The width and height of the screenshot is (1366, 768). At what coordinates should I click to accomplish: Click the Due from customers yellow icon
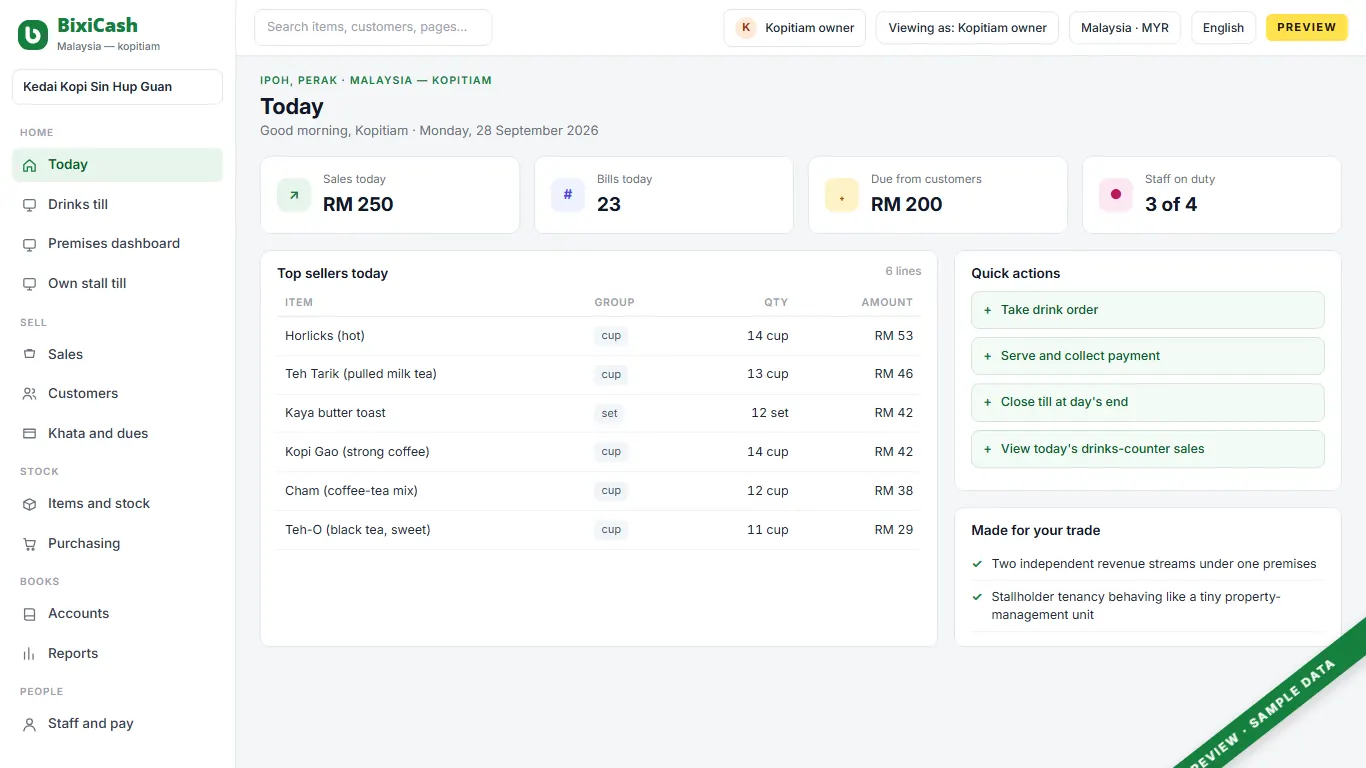842,195
